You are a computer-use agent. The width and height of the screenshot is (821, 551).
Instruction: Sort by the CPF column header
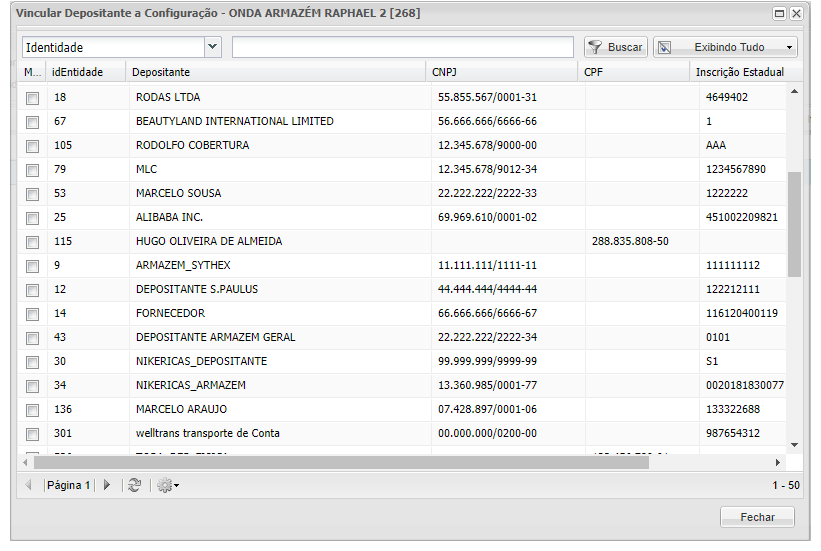pyautogui.click(x=634, y=72)
